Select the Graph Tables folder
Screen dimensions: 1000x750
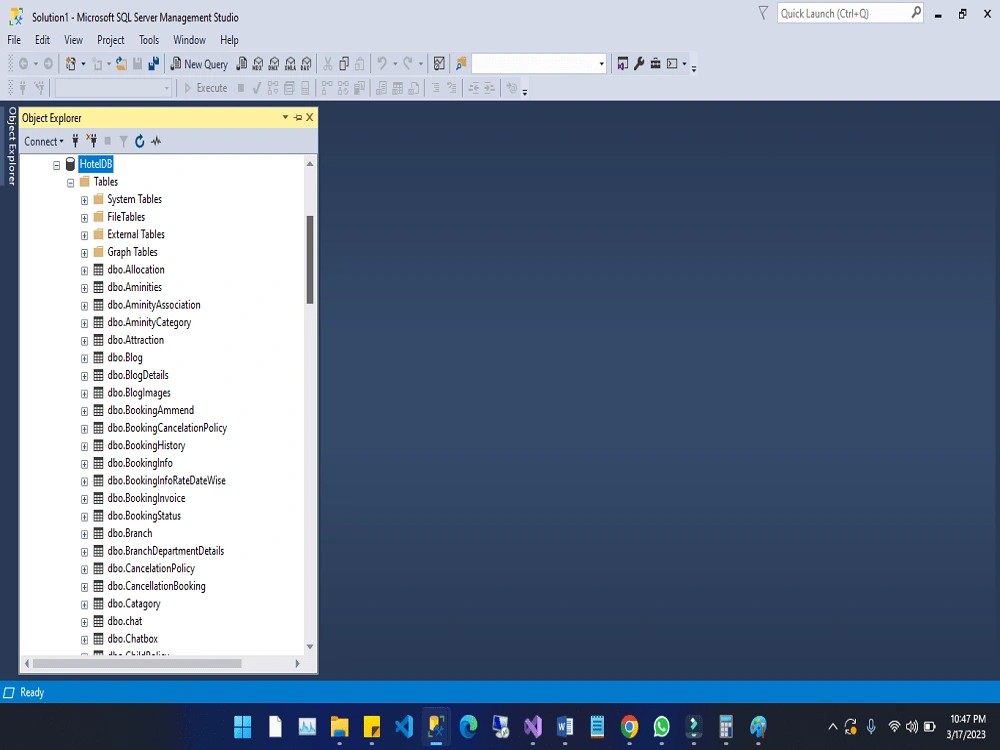tap(132, 252)
